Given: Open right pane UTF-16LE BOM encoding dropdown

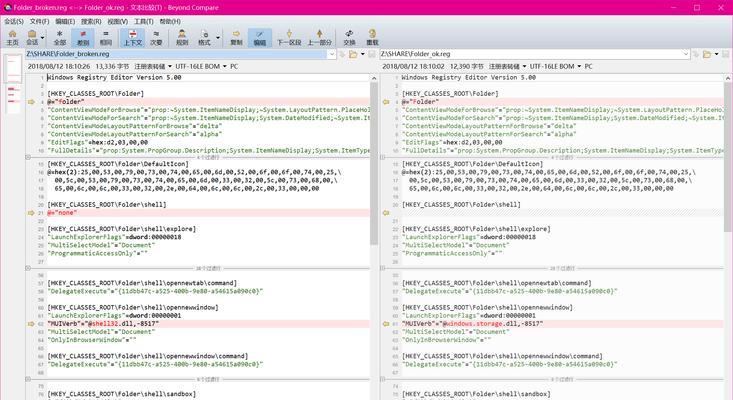Looking at the screenshot, I should [x=555, y=66].
